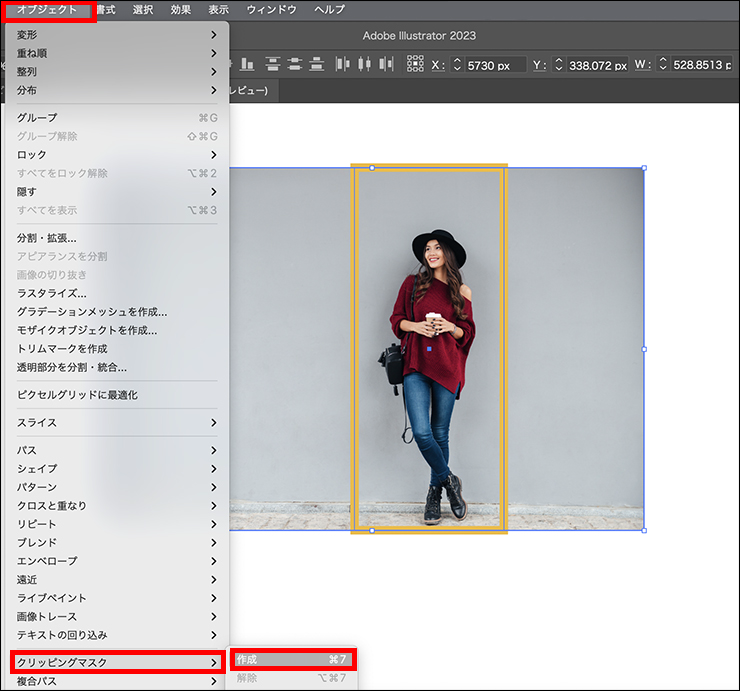Click the vertical distribute center icon
This screenshot has width=740, height=691.
click(x=295, y=64)
